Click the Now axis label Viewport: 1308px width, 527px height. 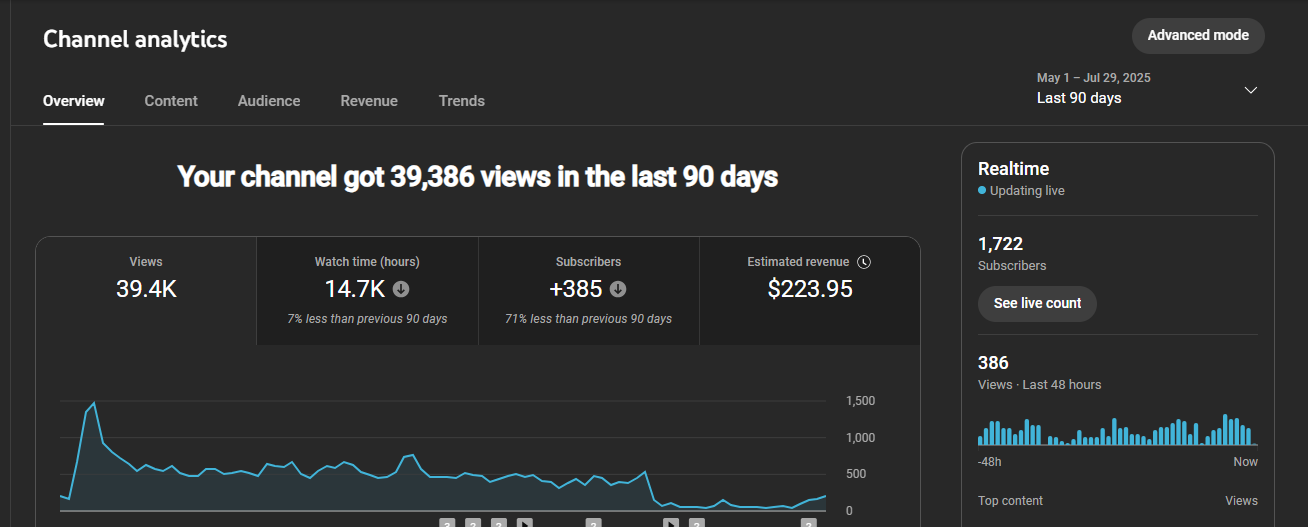[x=1245, y=462]
